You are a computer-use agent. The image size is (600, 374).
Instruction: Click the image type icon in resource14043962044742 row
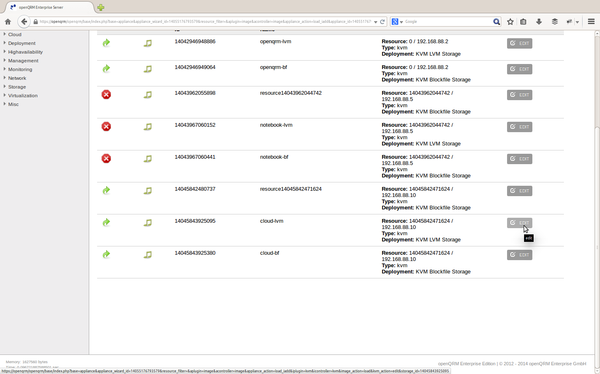(x=148, y=95)
